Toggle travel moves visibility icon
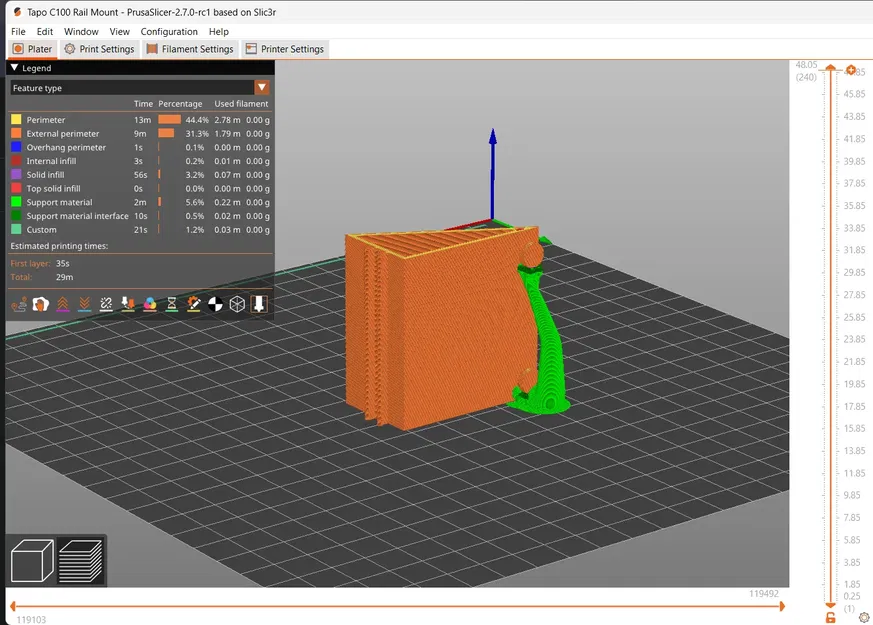The image size is (873, 625). coord(19,304)
